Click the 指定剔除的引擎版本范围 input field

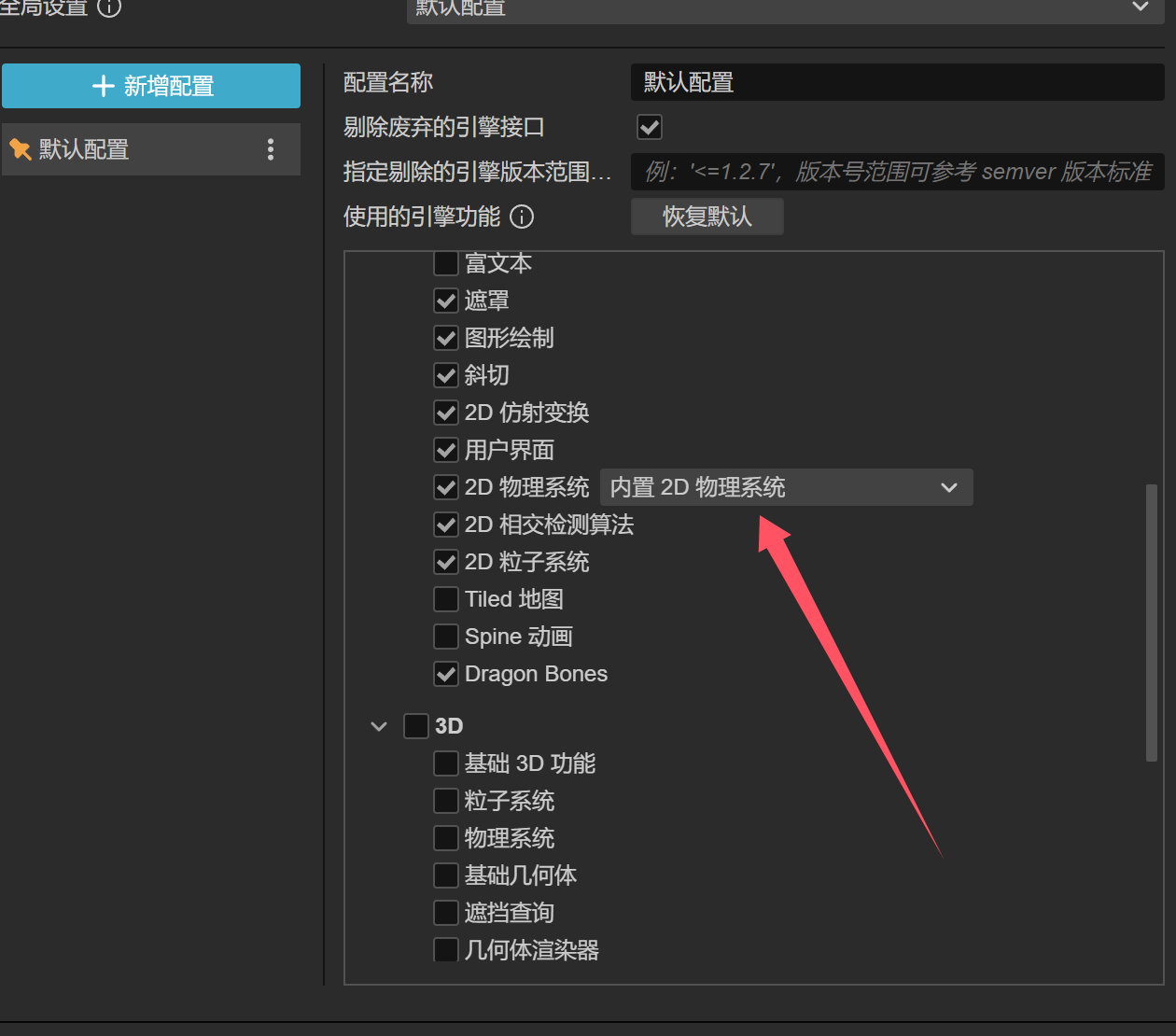tap(897, 172)
